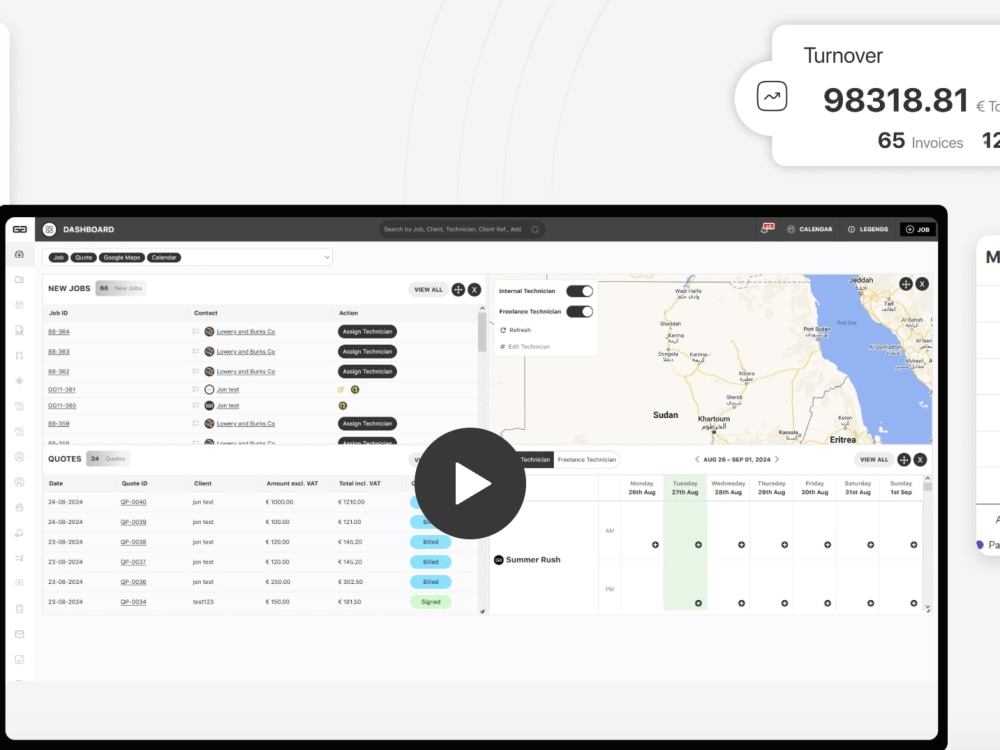Open the notifications bell with red badge
1000x750 pixels.
pyautogui.click(x=767, y=228)
